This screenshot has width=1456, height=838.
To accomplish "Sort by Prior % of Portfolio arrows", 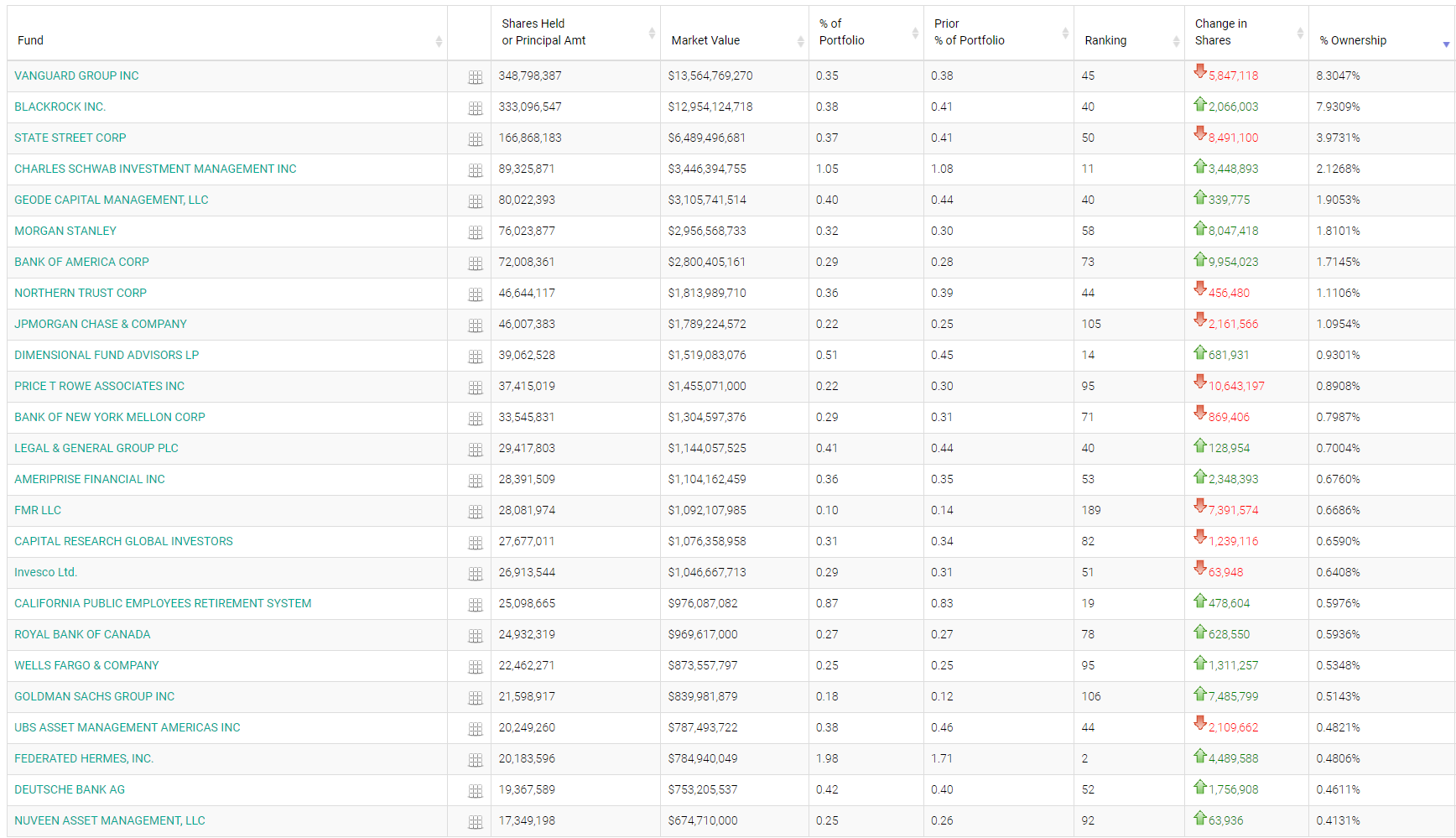I will pyautogui.click(x=1065, y=33).
